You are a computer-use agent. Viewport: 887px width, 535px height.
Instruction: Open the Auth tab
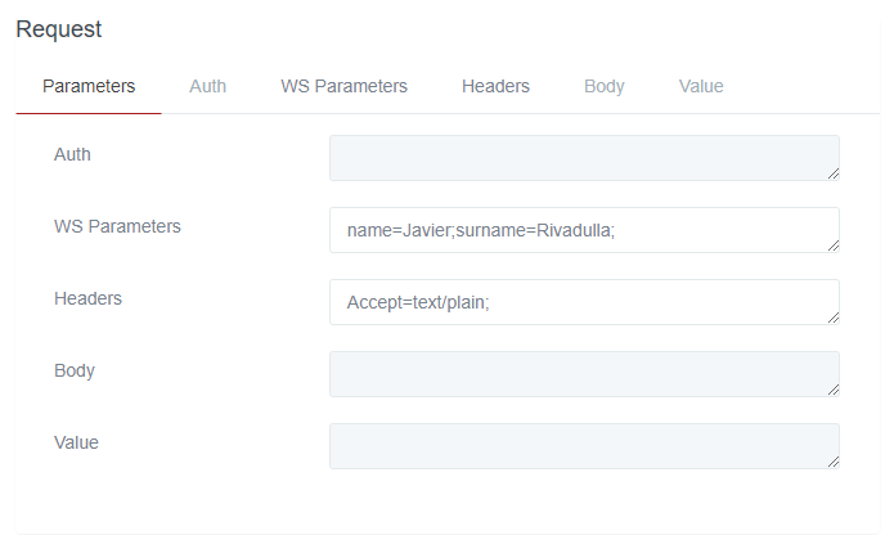point(207,86)
